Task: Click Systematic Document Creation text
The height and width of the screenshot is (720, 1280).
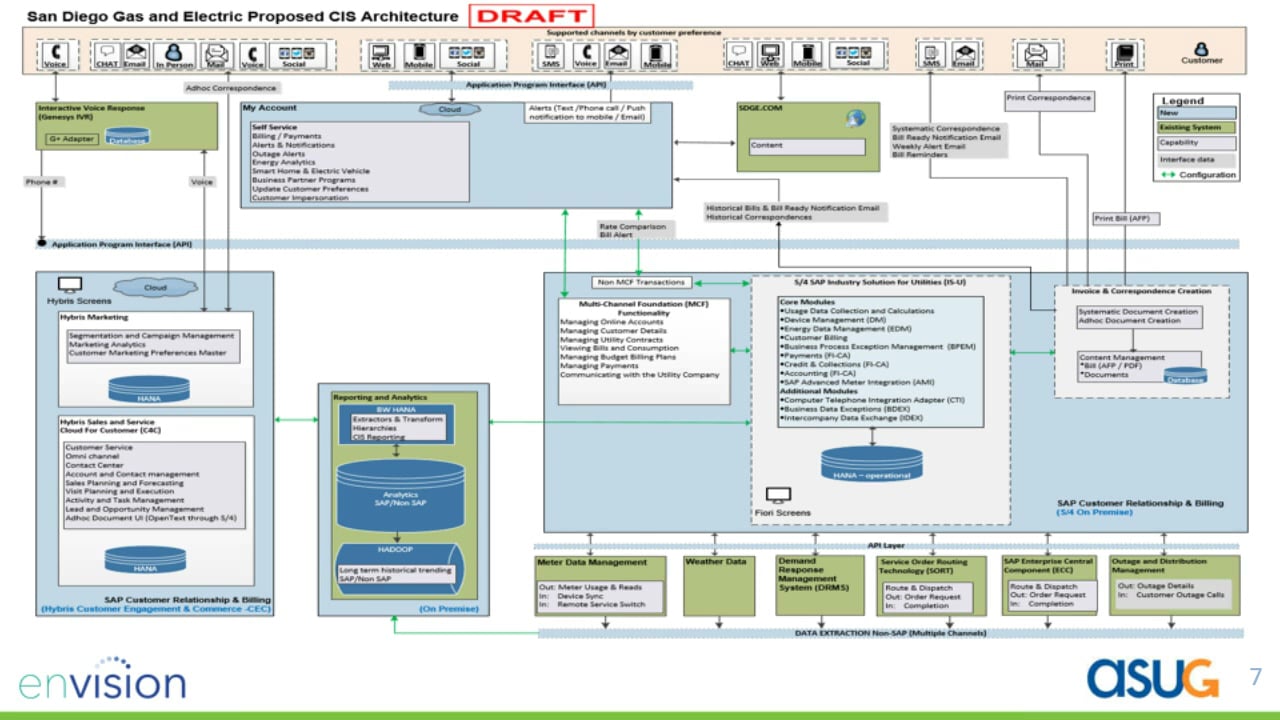Action: pyautogui.click(x=1138, y=312)
